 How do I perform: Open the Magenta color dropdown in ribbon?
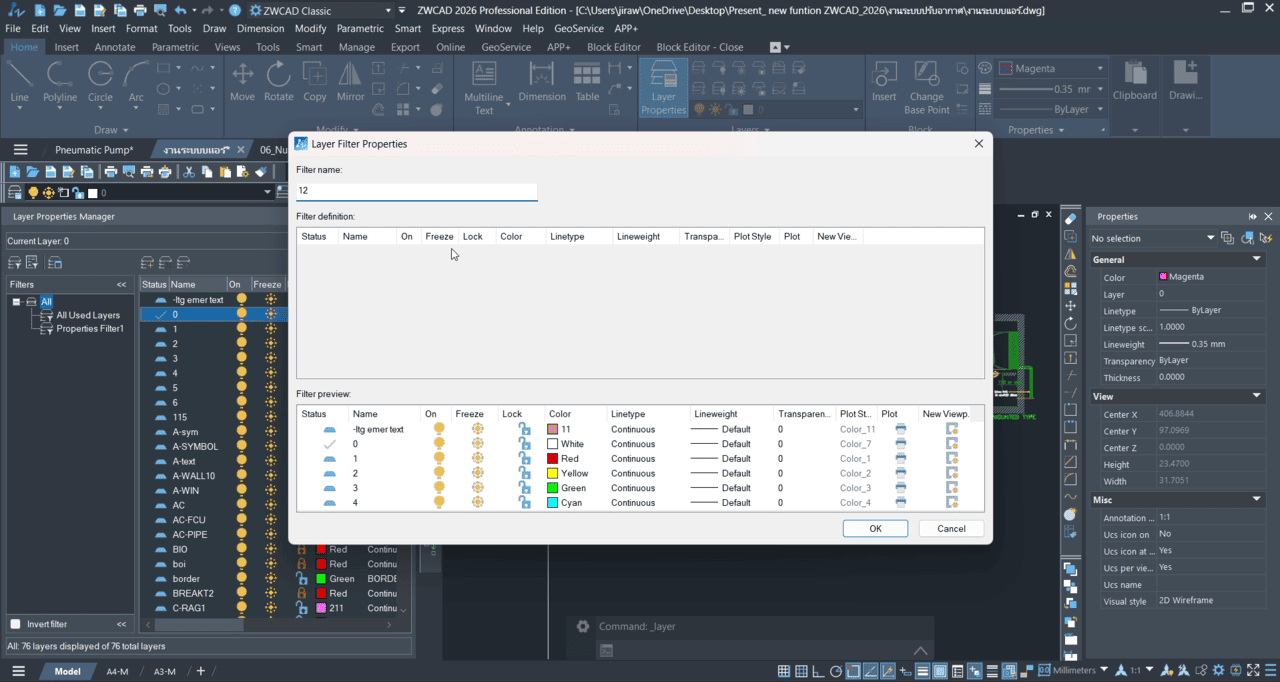[x=1099, y=69]
